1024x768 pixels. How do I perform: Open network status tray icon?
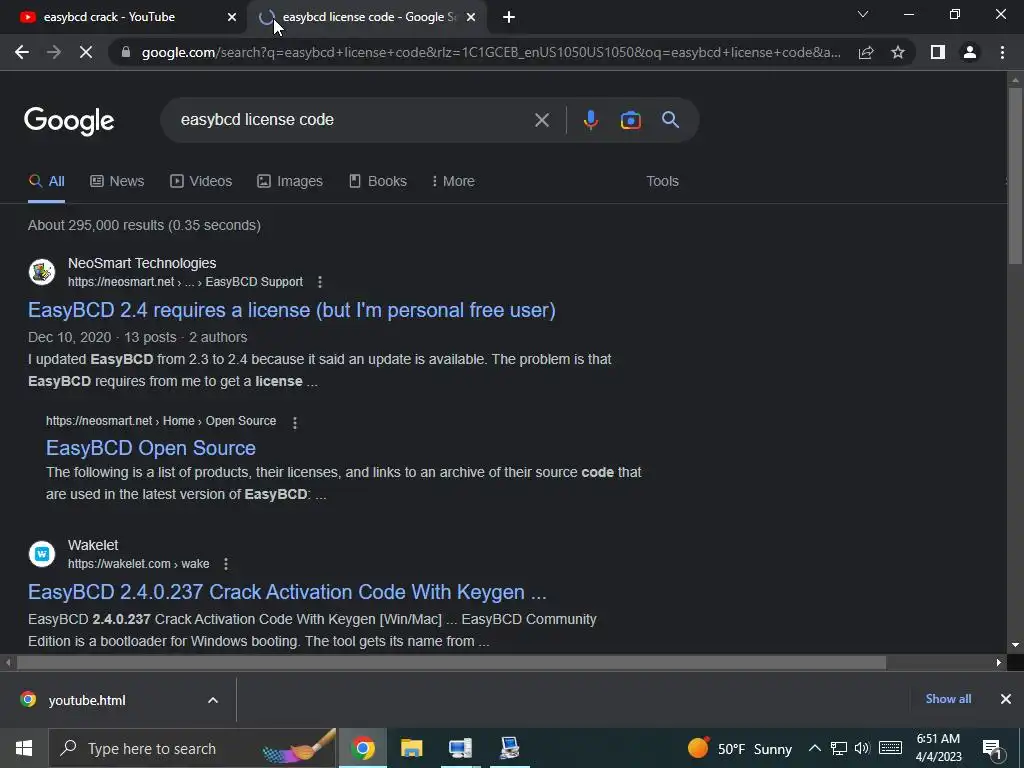[839, 748]
